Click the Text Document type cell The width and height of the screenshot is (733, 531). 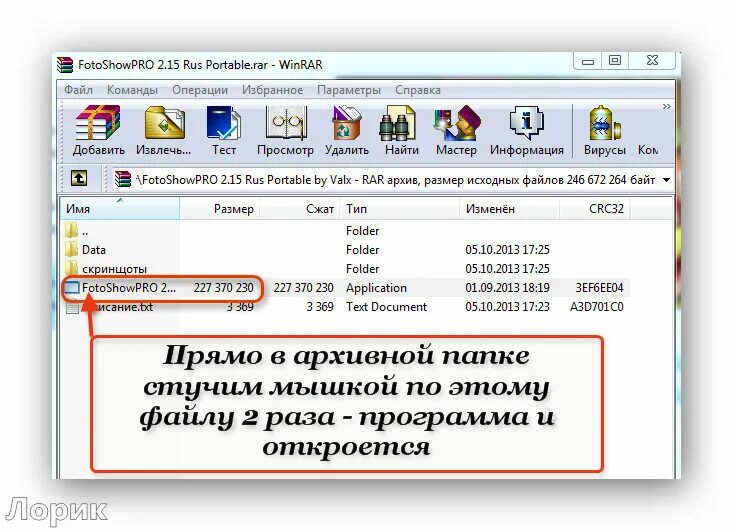coord(386,307)
